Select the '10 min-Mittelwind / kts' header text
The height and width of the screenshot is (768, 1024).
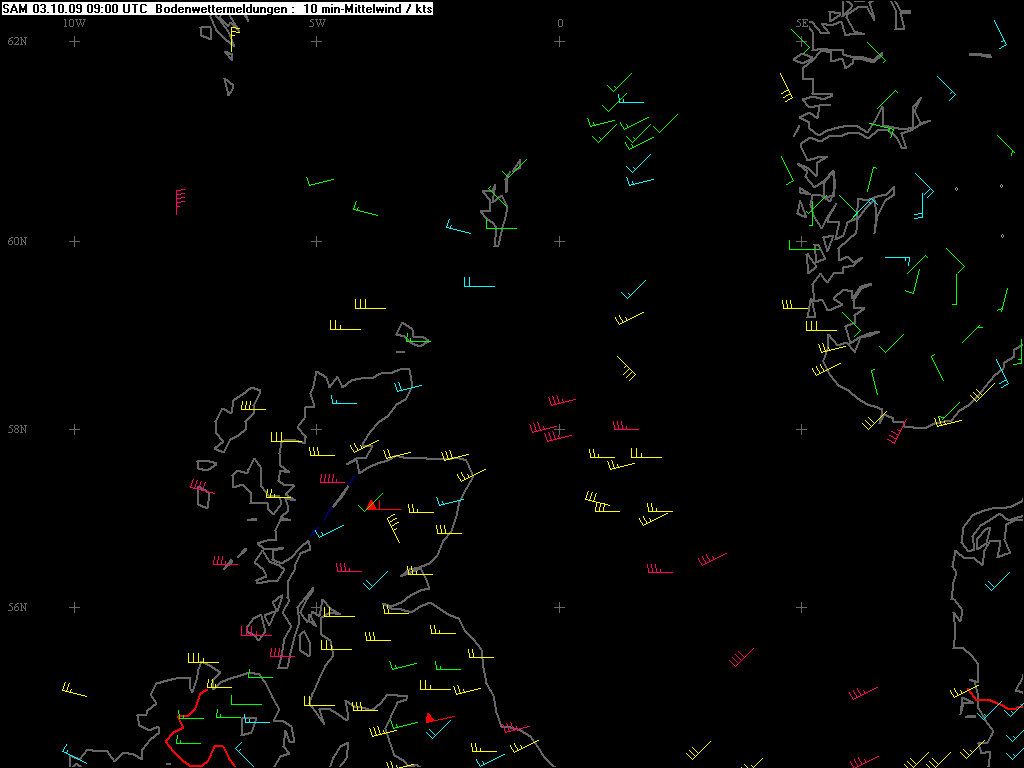click(x=368, y=8)
